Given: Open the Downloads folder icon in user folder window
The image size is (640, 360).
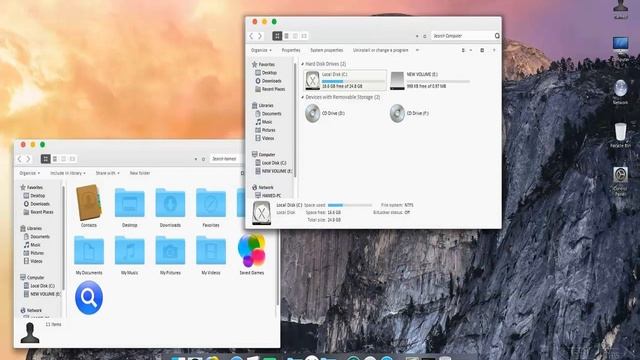Looking at the screenshot, I should [x=170, y=203].
